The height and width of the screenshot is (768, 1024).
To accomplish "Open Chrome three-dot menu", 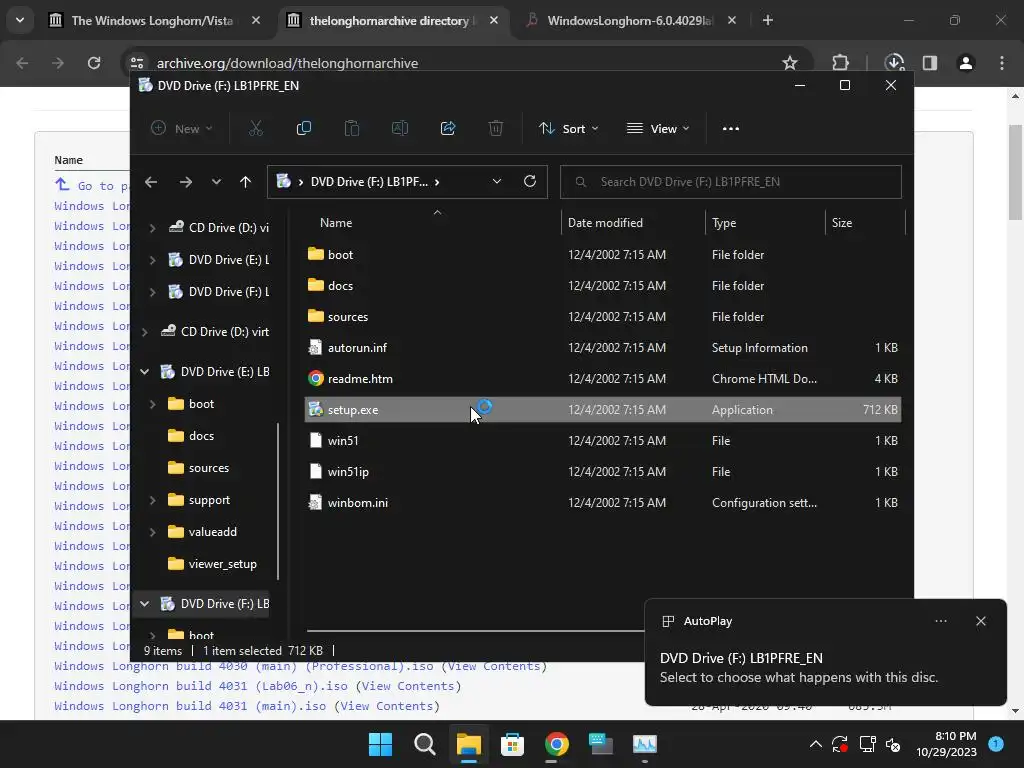I will click(x=1002, y=63).
